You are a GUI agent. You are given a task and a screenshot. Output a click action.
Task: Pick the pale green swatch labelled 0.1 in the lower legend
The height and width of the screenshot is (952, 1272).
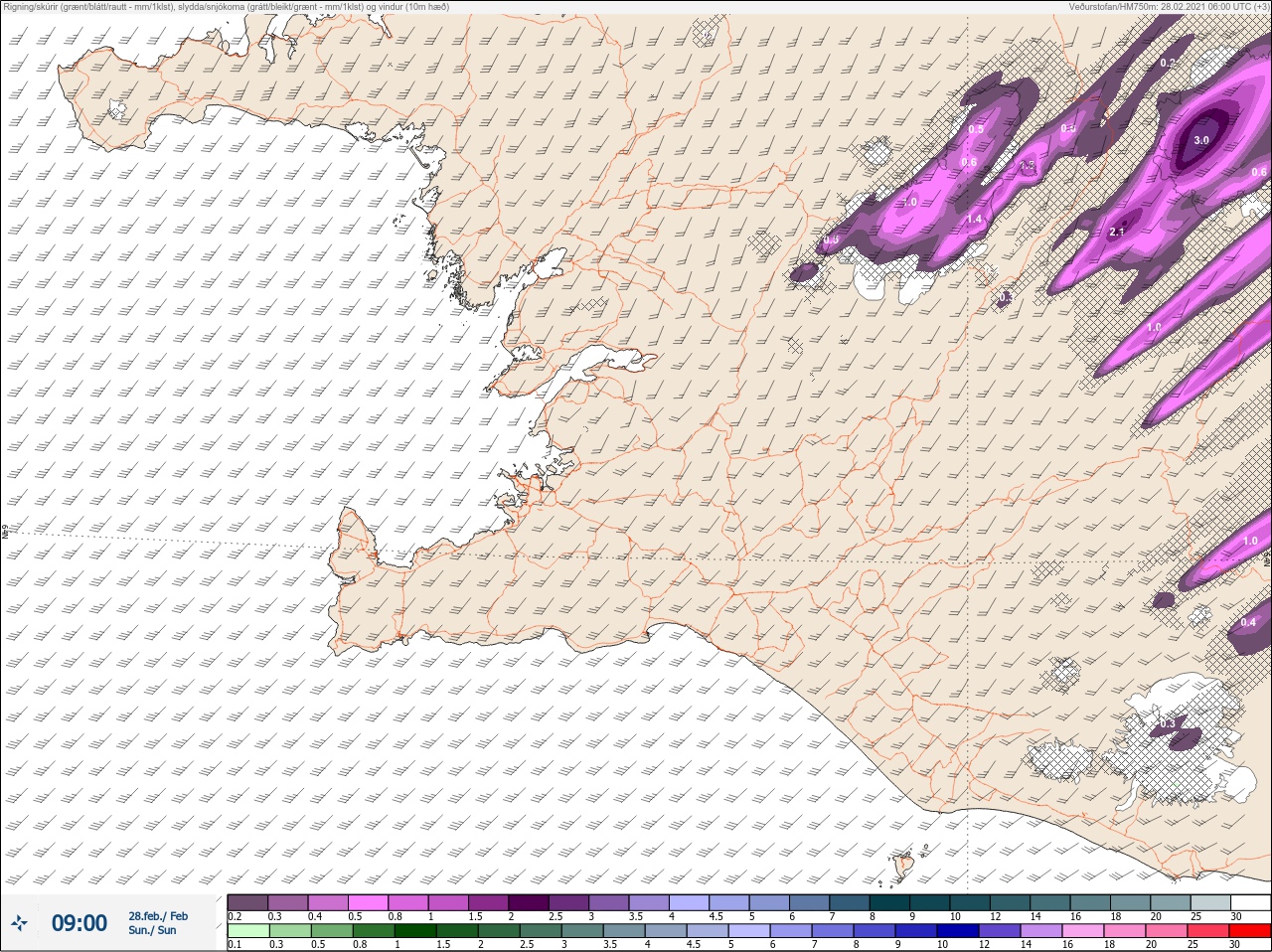pyautogui.click(x=247, y=931)
